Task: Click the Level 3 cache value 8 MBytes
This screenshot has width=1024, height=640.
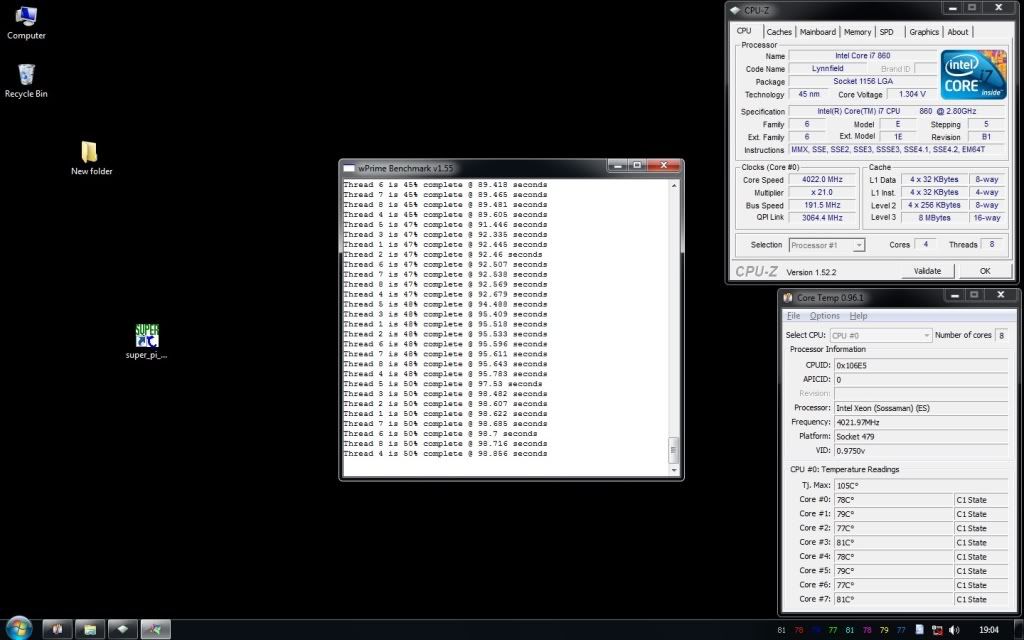Action: tap(934, 217)
